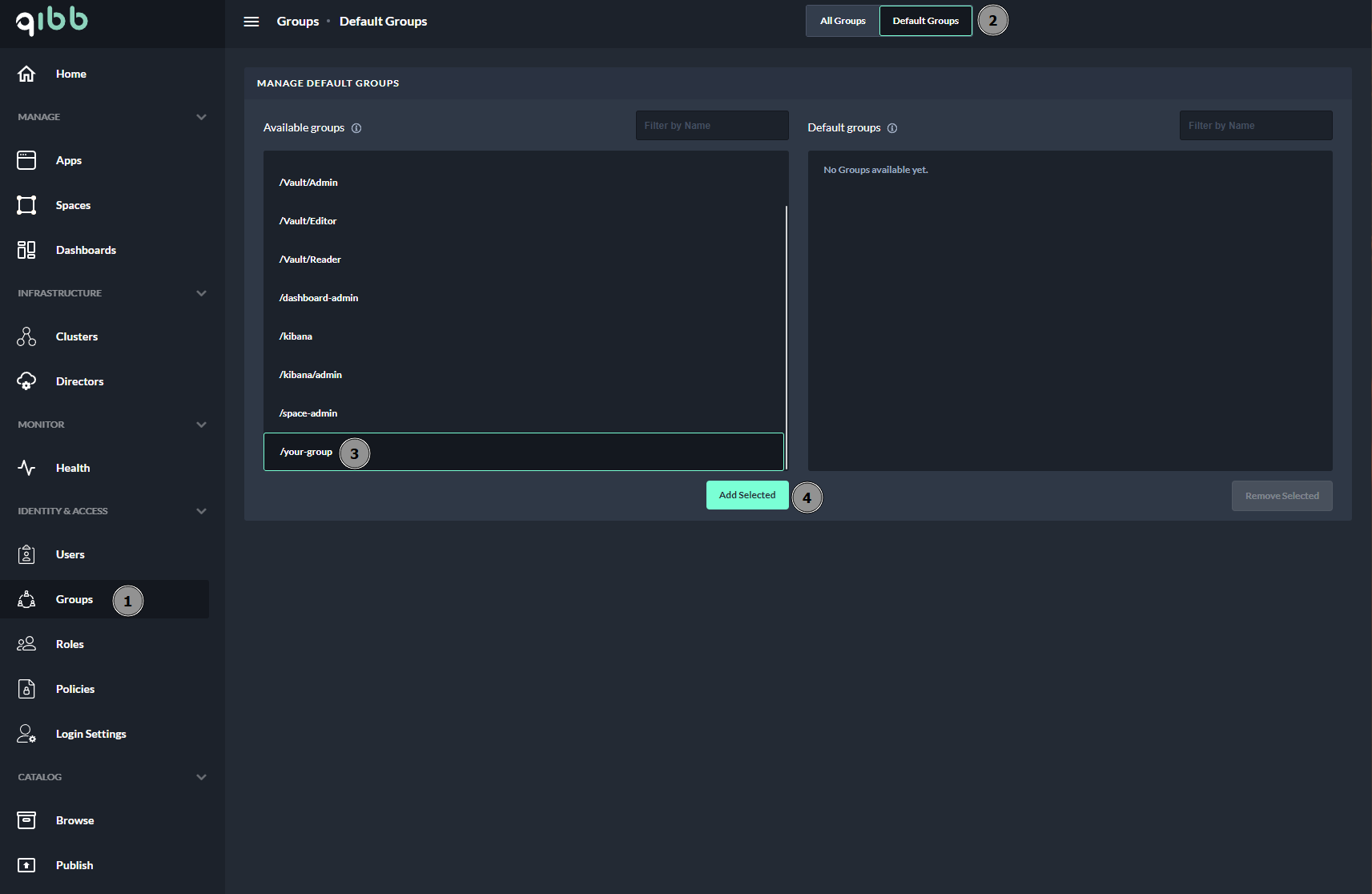Viewport: 1372px width, 894px height.
Task: Open Apps via its sidebar icon
Action: pos(26,160)
